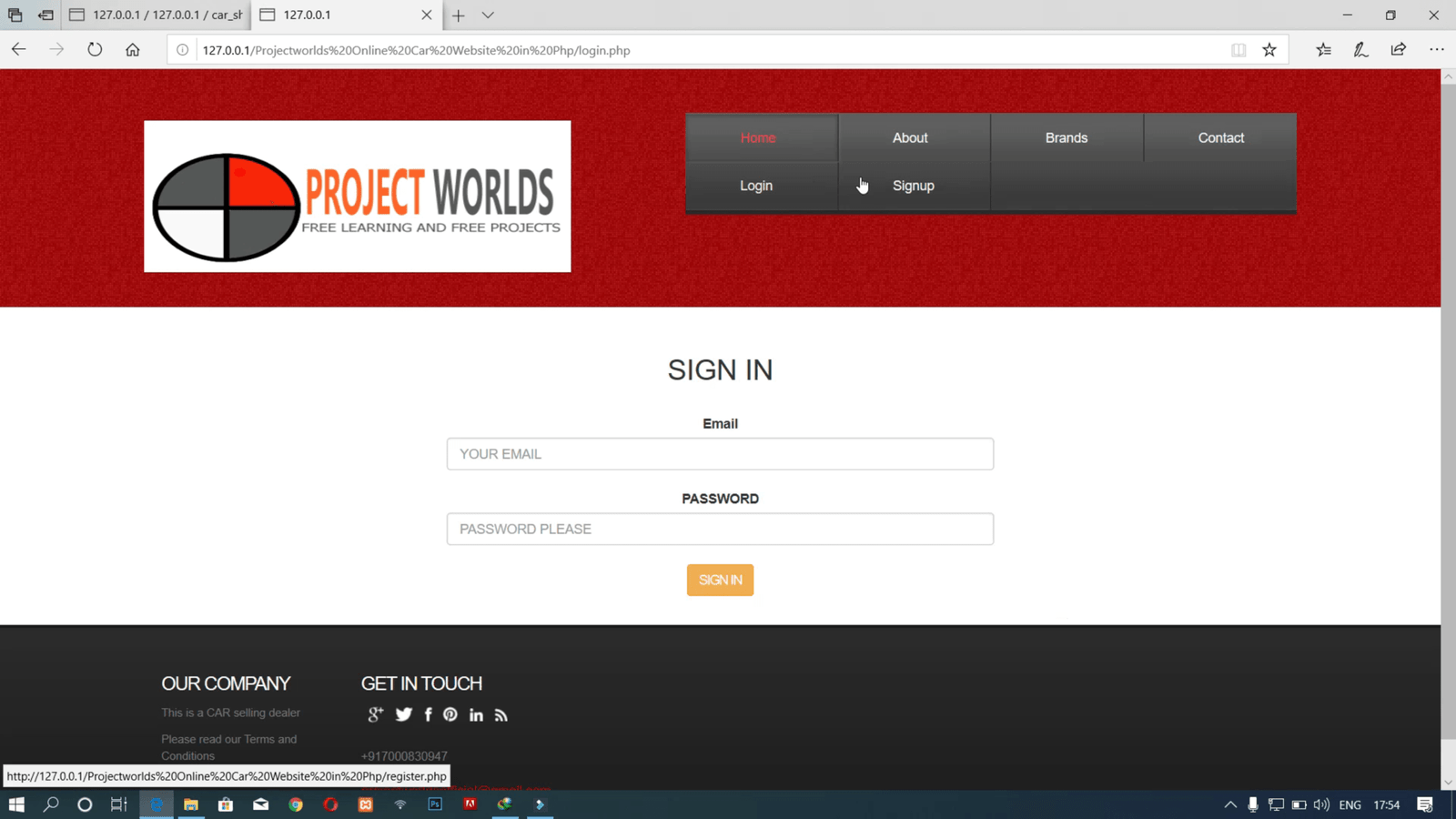Open browser settings and more menu
Screen dimensions: 1456x819
click(1436, 50)
